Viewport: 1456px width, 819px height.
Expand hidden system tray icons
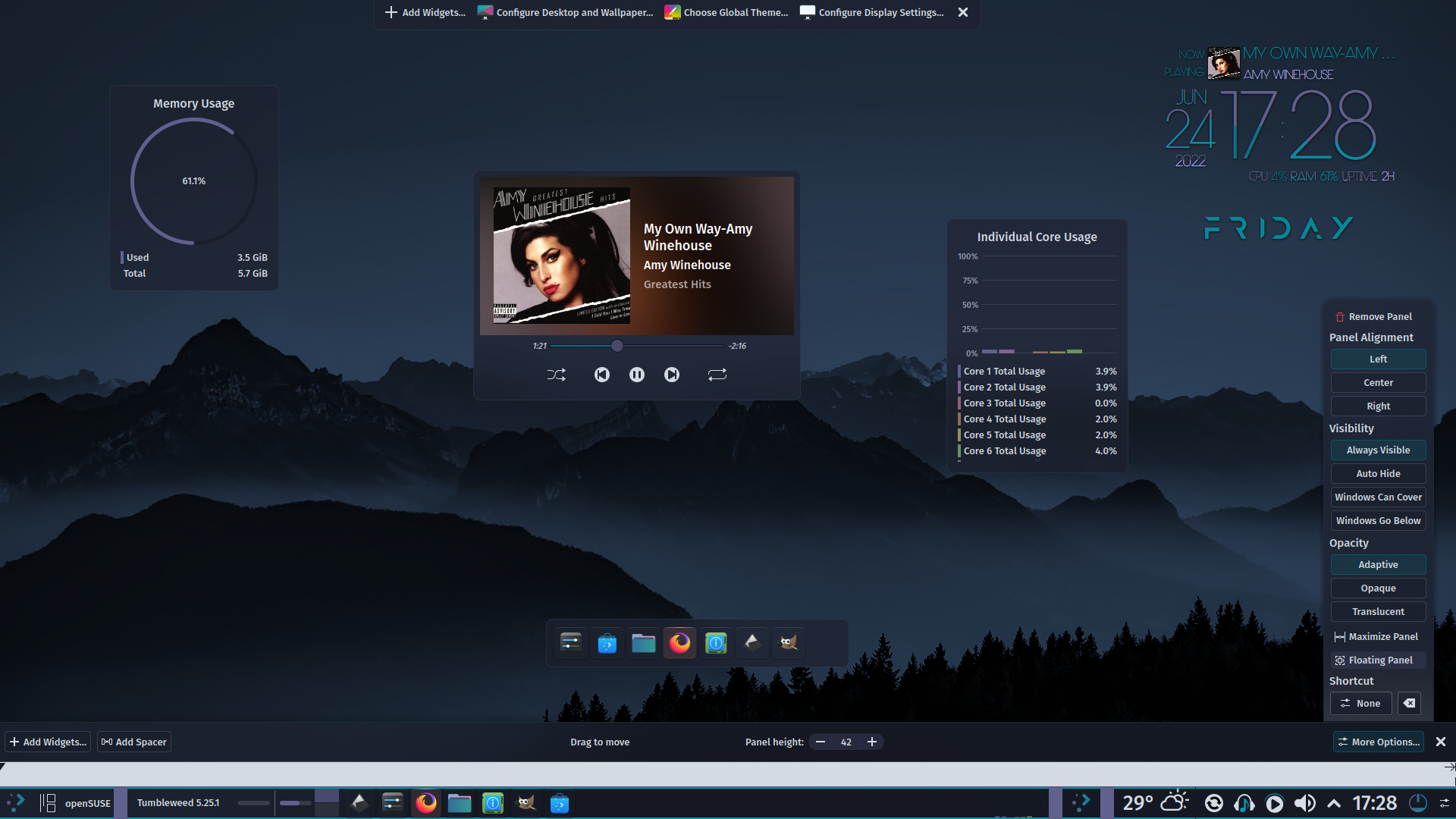[x=1334, y=803]
